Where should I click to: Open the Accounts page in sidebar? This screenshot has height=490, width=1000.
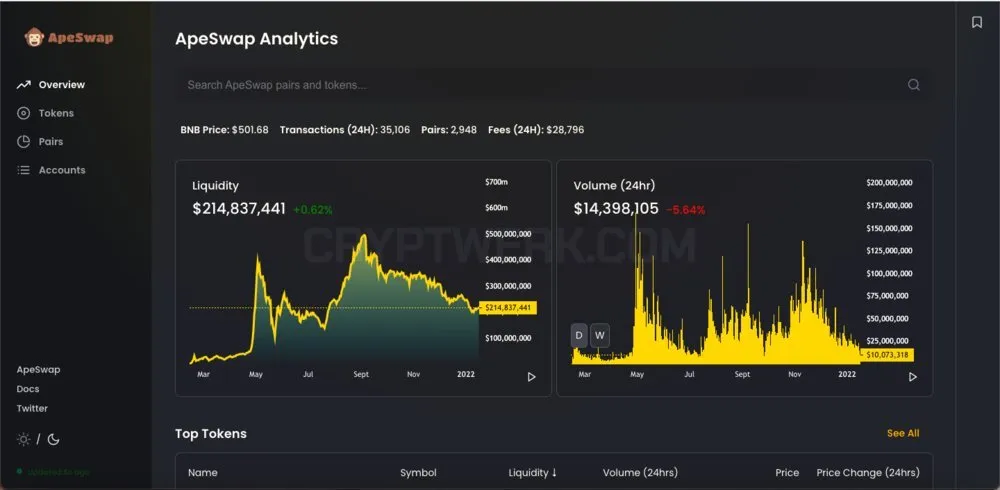[62, 170]
